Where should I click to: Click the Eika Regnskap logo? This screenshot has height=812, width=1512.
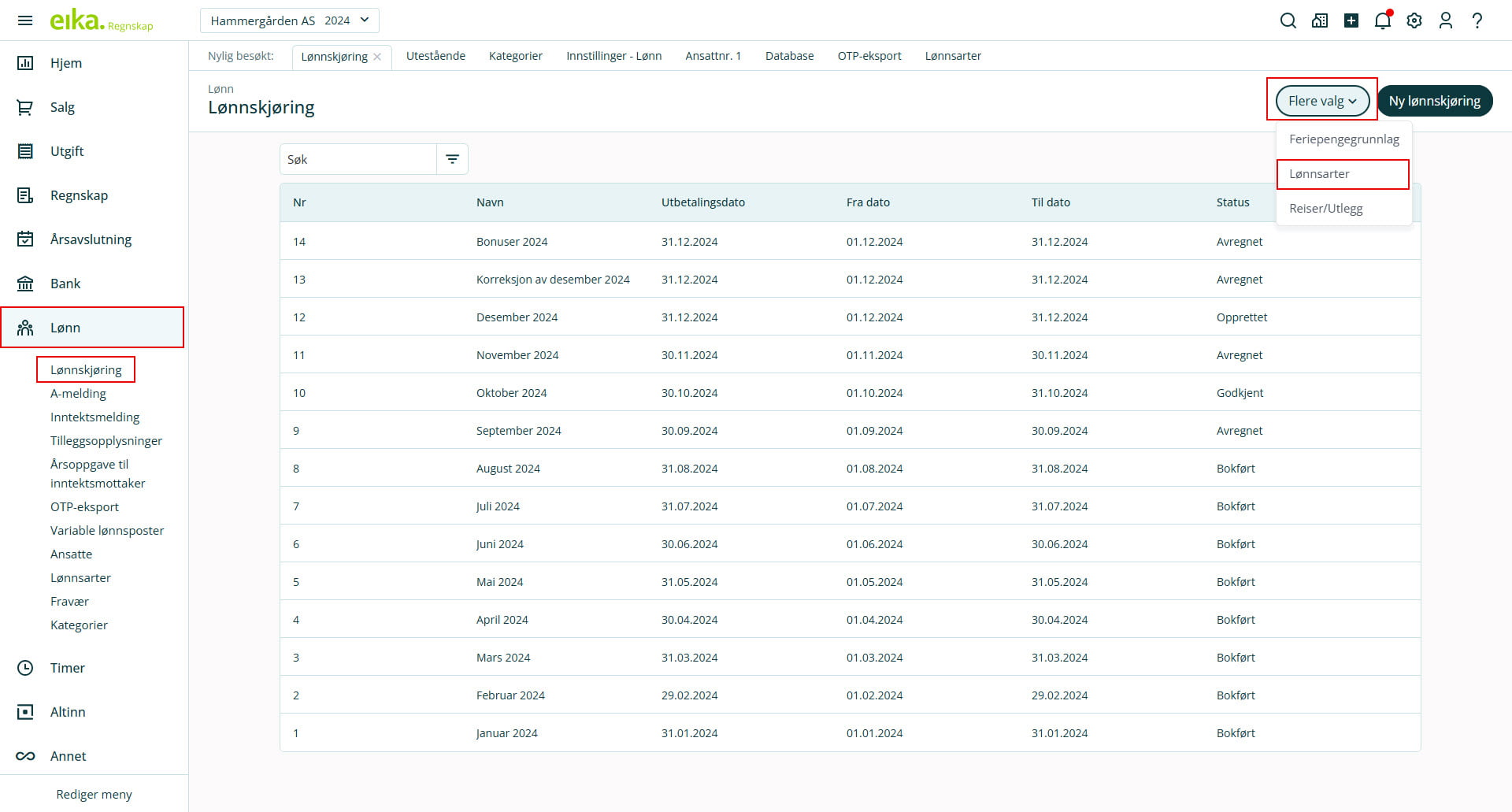point(102,20)
